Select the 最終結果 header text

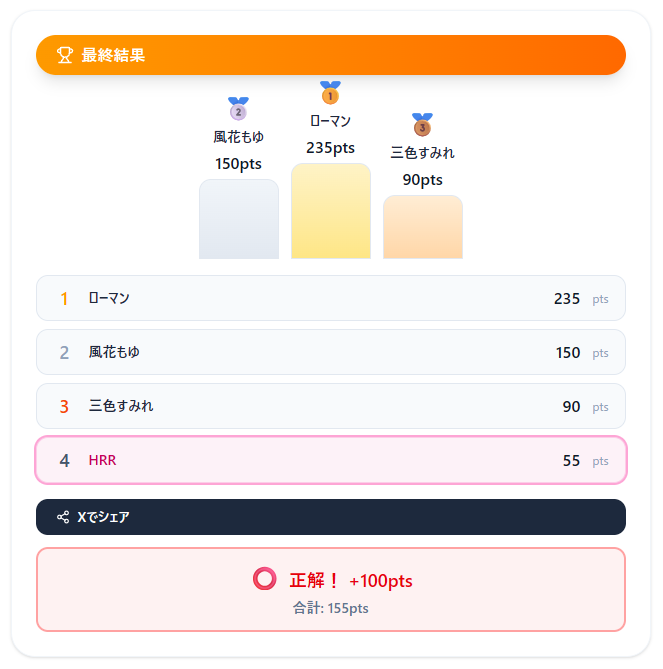[x=113, y=55]
